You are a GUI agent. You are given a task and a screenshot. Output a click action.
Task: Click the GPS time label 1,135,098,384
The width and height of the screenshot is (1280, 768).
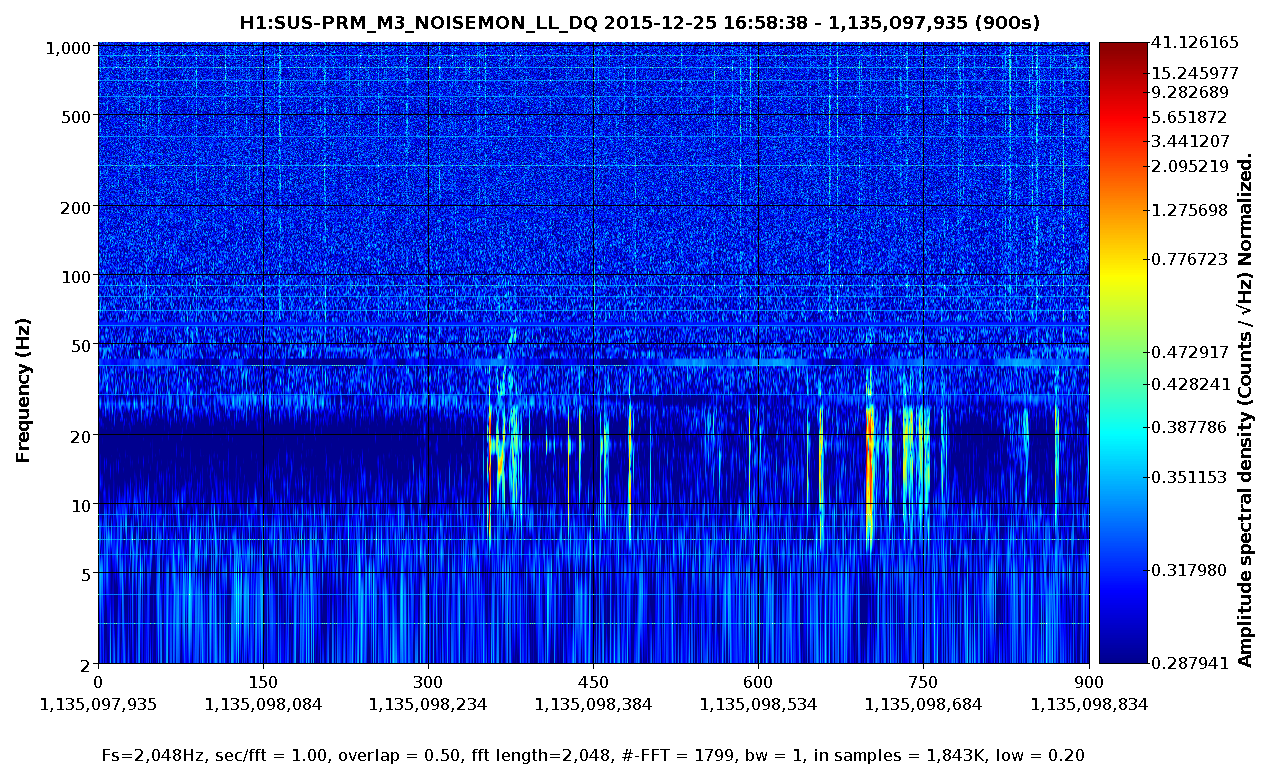tap(593, 704)
